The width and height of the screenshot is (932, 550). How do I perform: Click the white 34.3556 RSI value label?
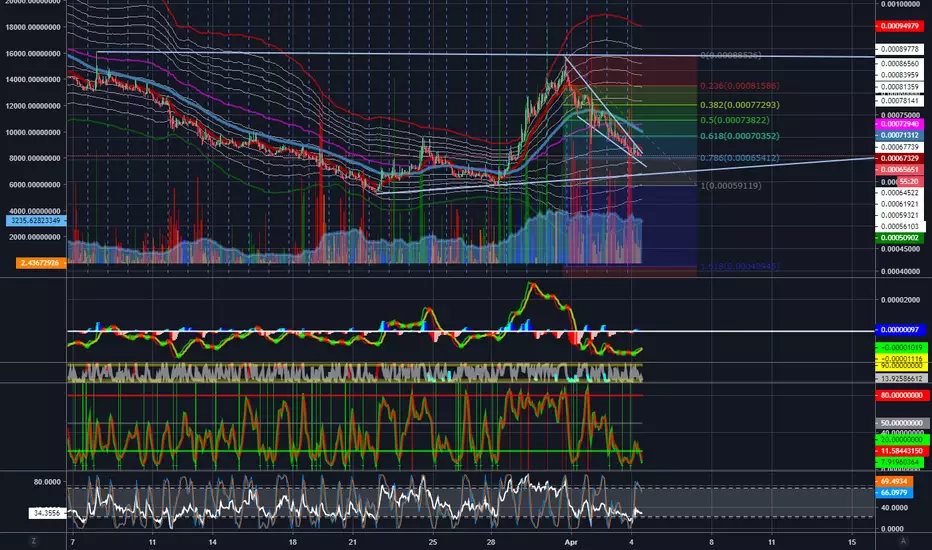(x=48, y=513)
